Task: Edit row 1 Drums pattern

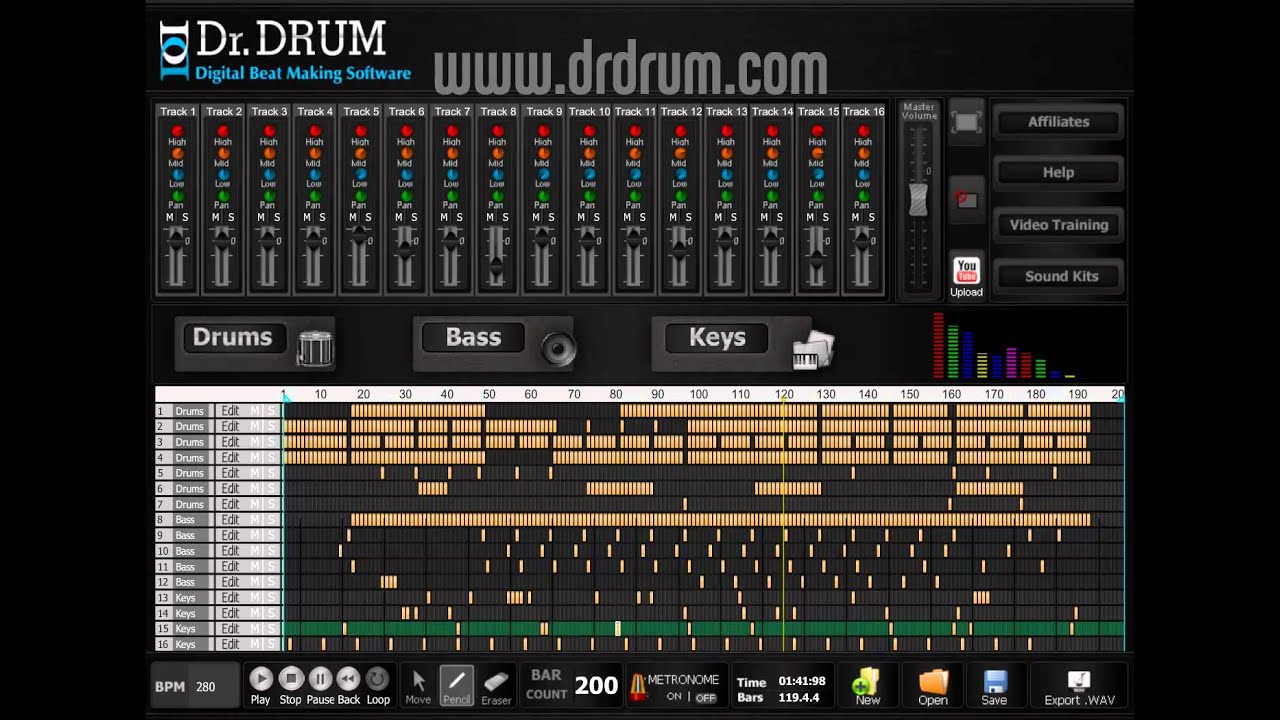Action: pos(230,411)
